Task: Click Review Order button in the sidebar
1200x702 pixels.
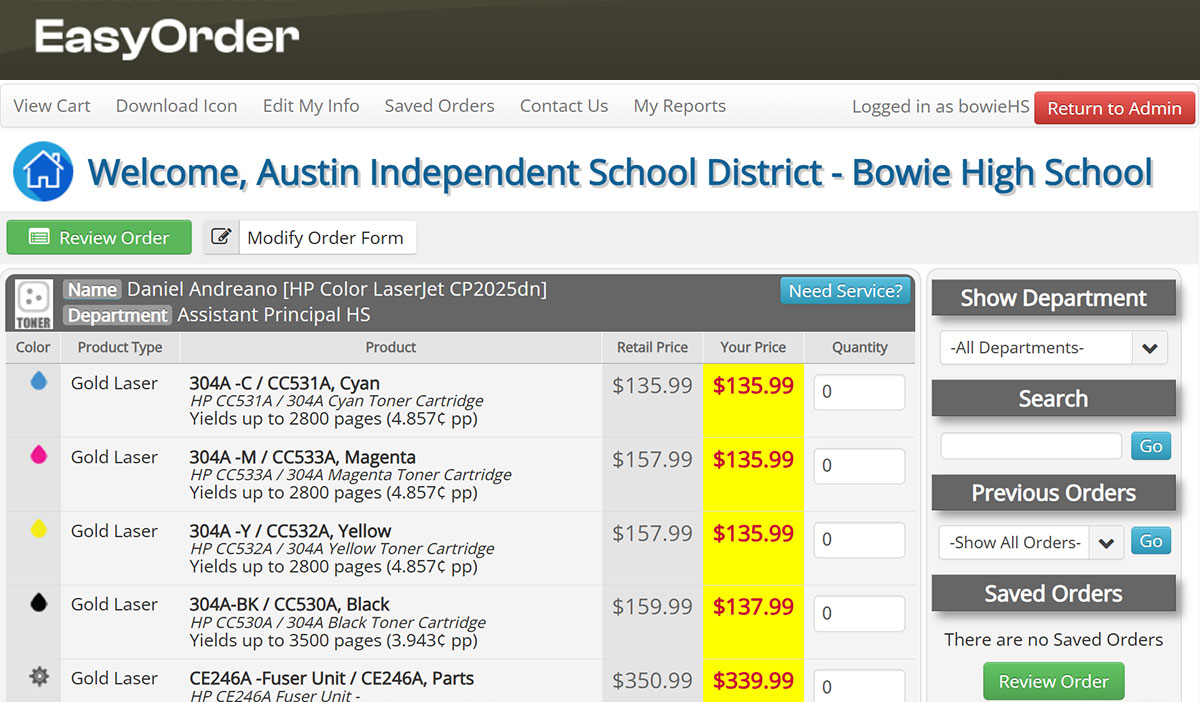Action: pos(1053,681)
